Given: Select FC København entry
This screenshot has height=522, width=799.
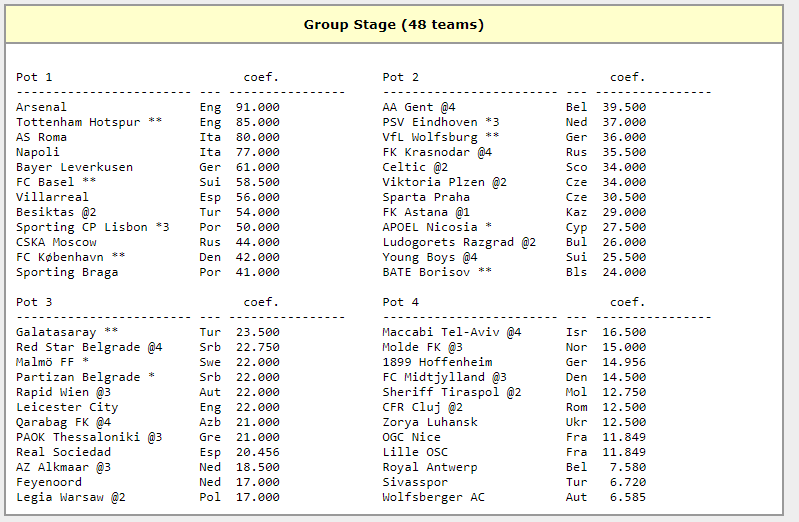Looking at the screenshot, I should [70, 257].
